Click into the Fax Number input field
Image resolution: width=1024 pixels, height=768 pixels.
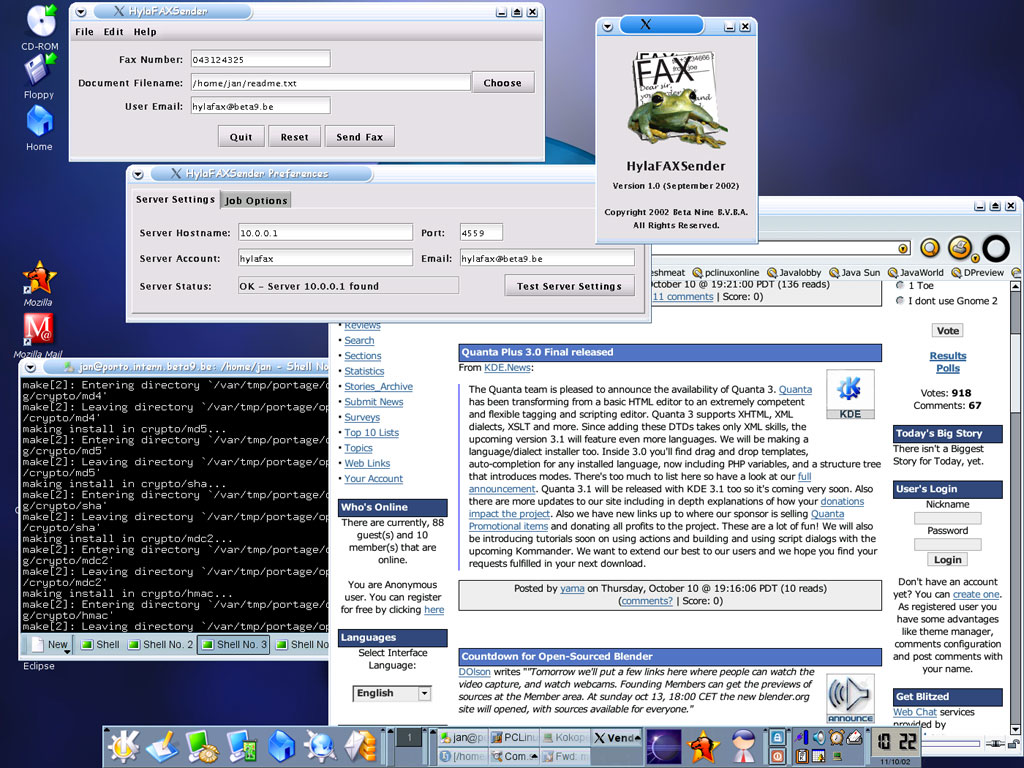coord(260,59)
